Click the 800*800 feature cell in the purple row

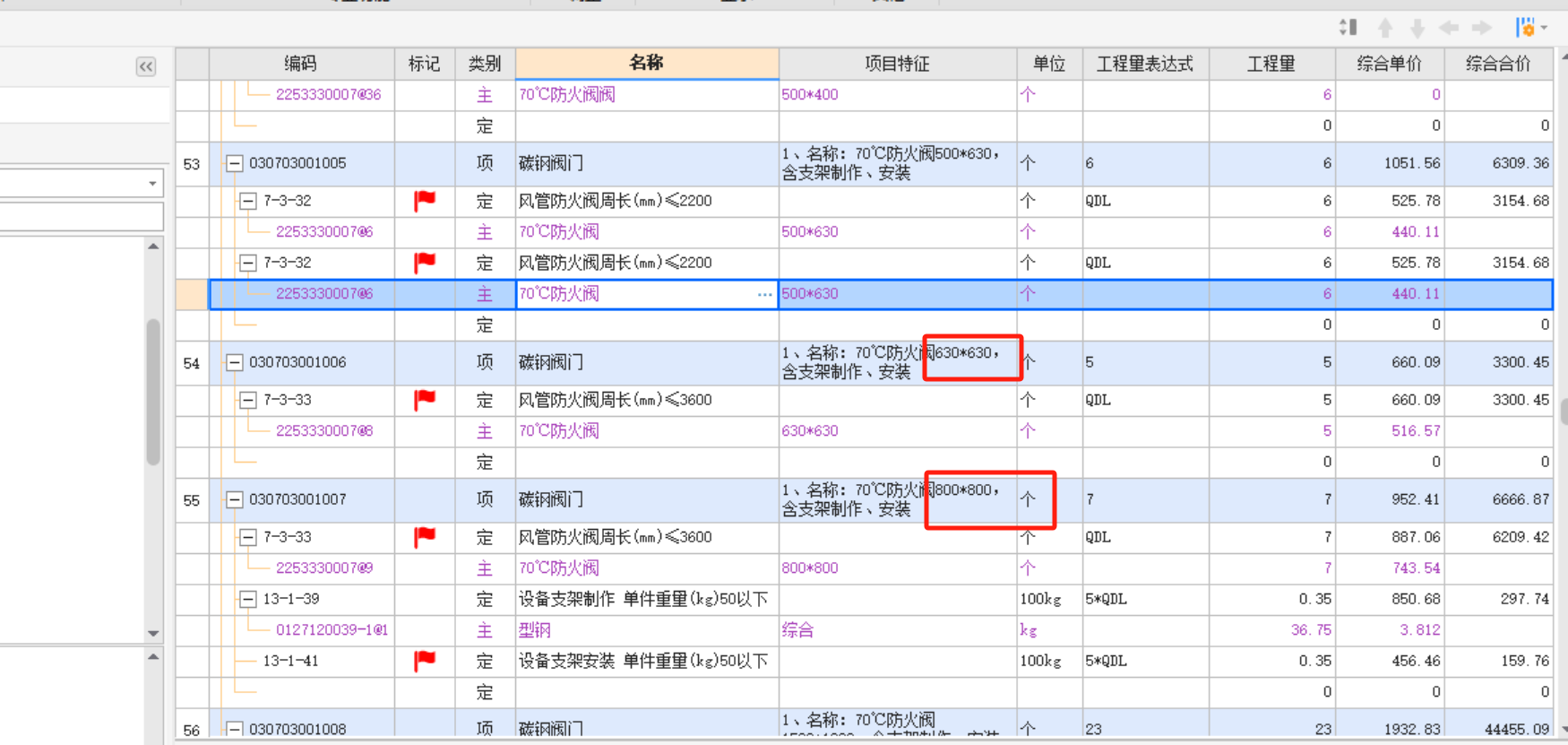click(x=898, y=568)
